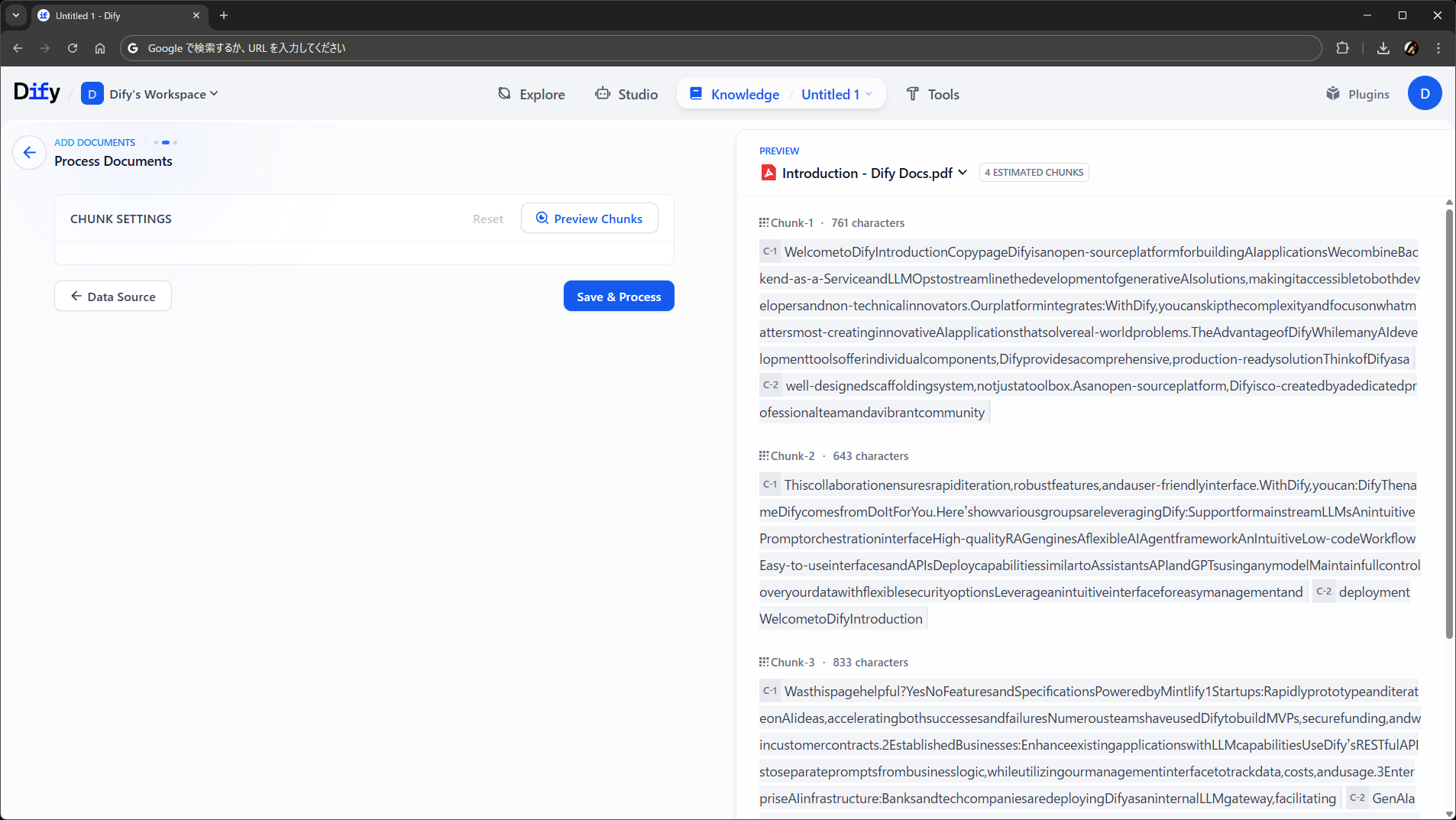Click the Plugins puzzle icon
Image resolution: width=1456 pixels, height=820 pixels.
pos(1333,94)
